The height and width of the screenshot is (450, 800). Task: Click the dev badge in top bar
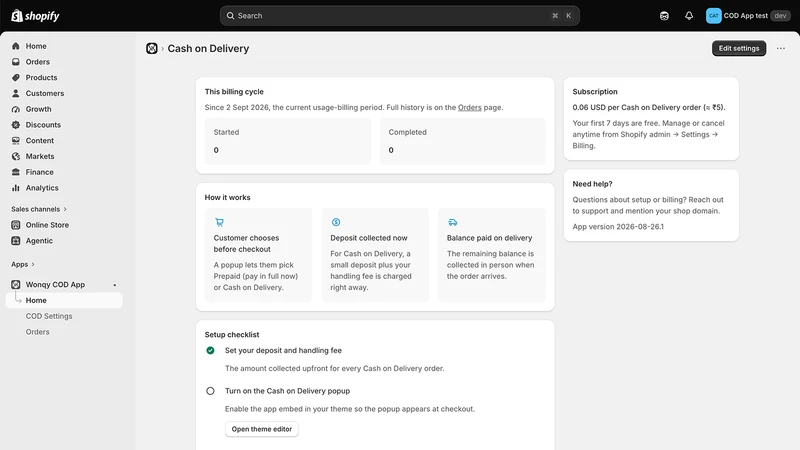pyautogui.click(x=780, y=16)
